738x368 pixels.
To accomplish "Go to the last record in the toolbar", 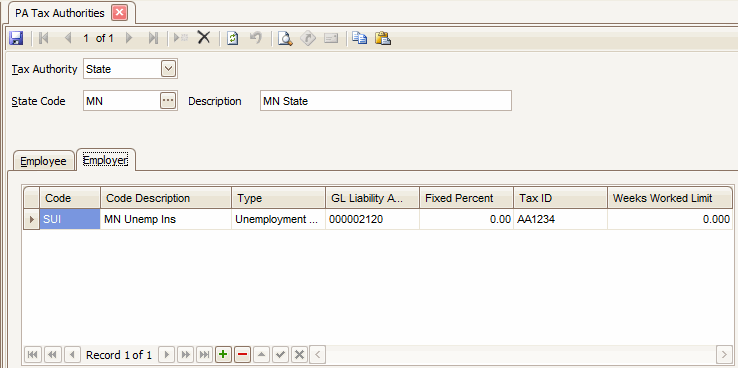I will click(153, 38).
